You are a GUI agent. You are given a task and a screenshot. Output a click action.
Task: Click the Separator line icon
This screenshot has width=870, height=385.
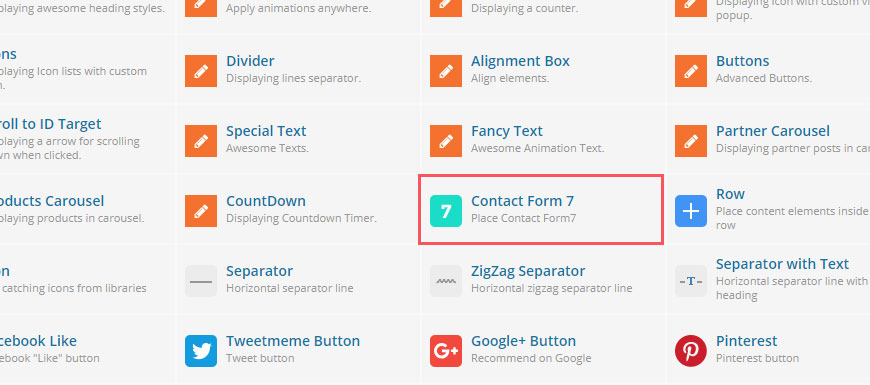point(201,281)
